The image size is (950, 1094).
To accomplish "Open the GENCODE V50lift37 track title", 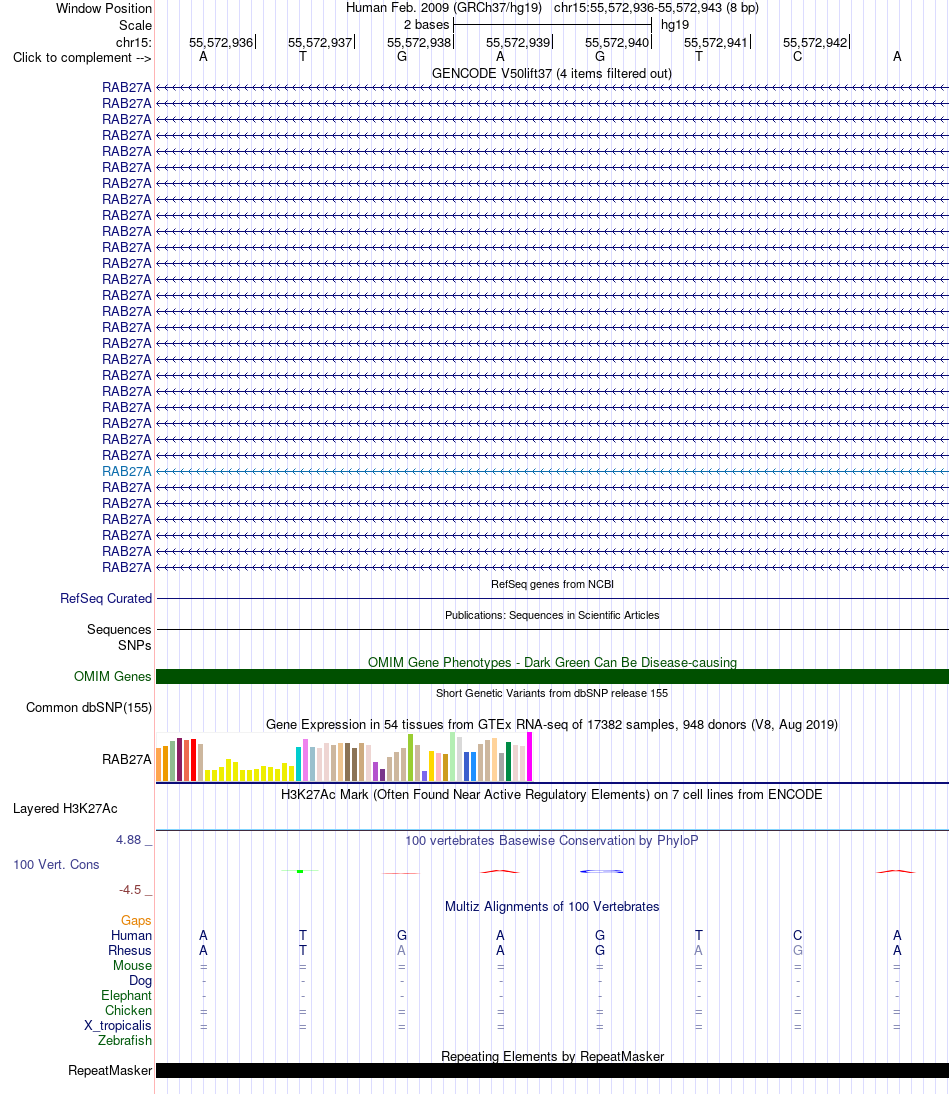I will coord(552,73).
